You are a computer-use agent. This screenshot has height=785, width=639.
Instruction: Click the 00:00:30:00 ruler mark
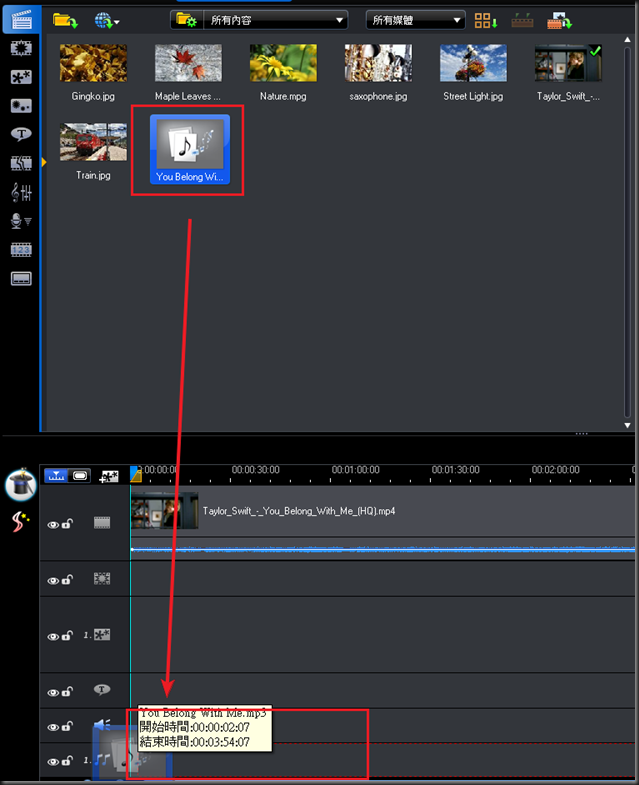pos(255,470)
